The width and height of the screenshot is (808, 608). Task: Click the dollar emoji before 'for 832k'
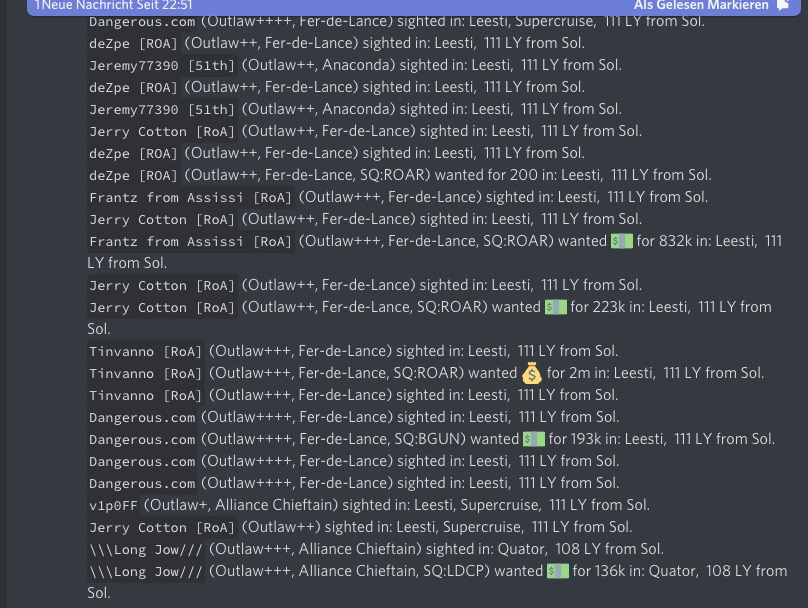point(622,241)
